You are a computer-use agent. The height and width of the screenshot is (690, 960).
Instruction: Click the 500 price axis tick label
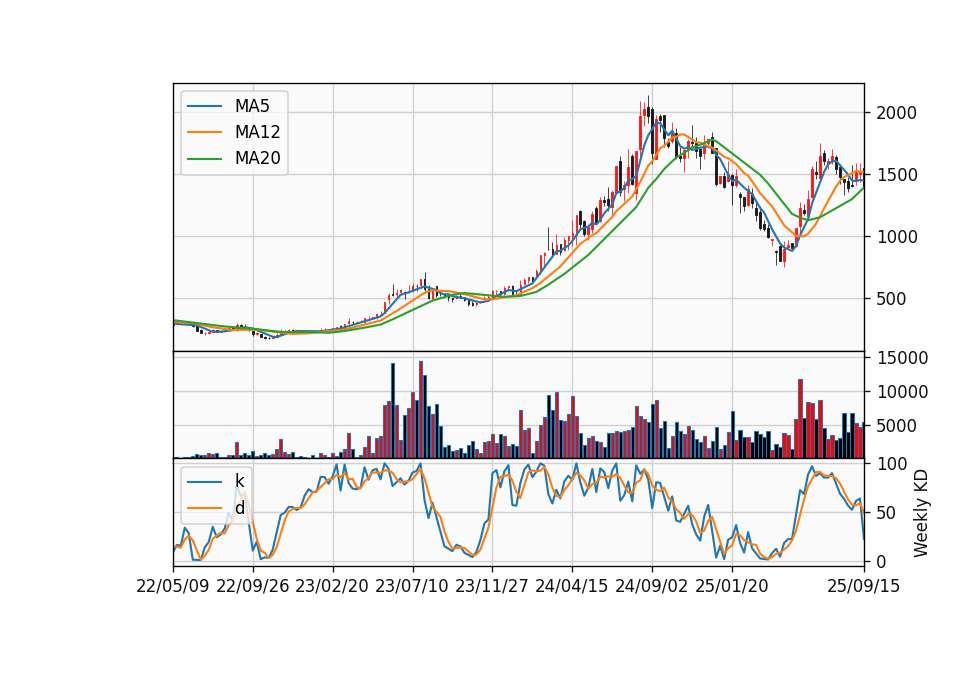[891, 299]
